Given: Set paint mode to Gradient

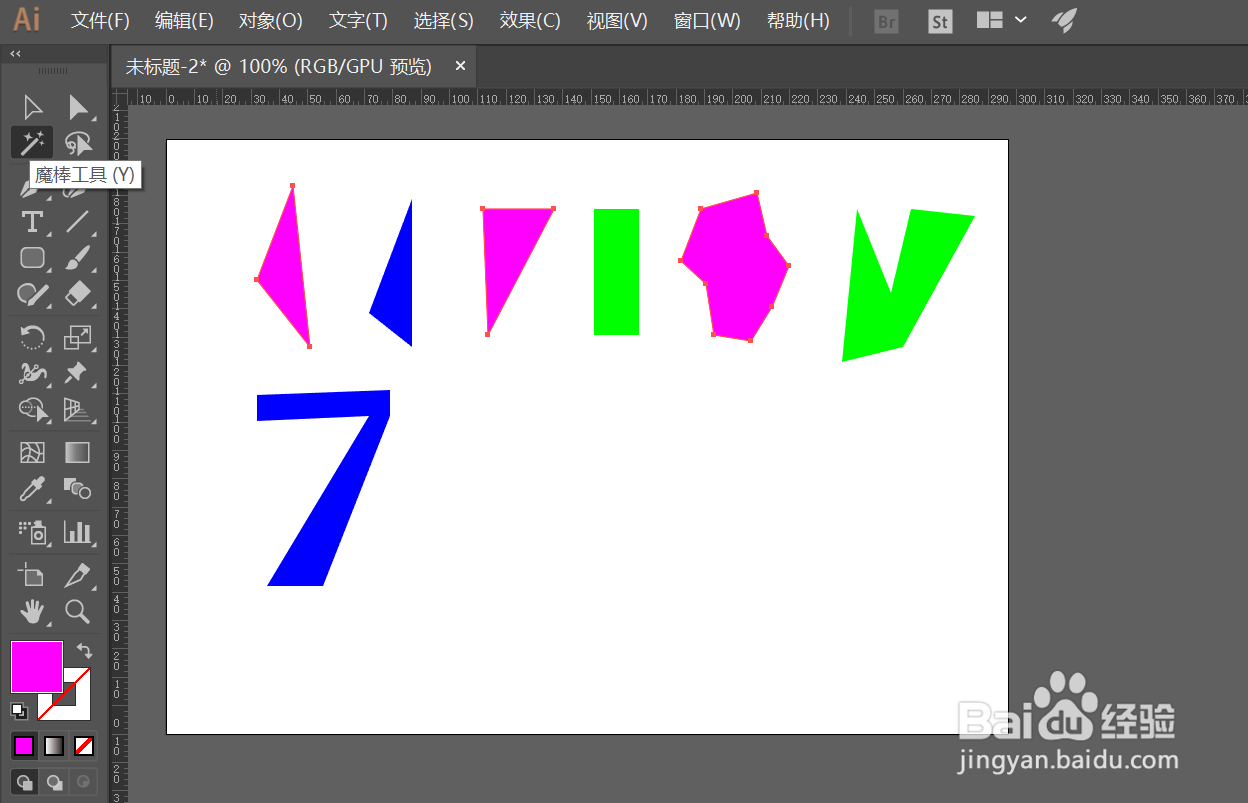Looking at the screenshot, I should 54,746.
